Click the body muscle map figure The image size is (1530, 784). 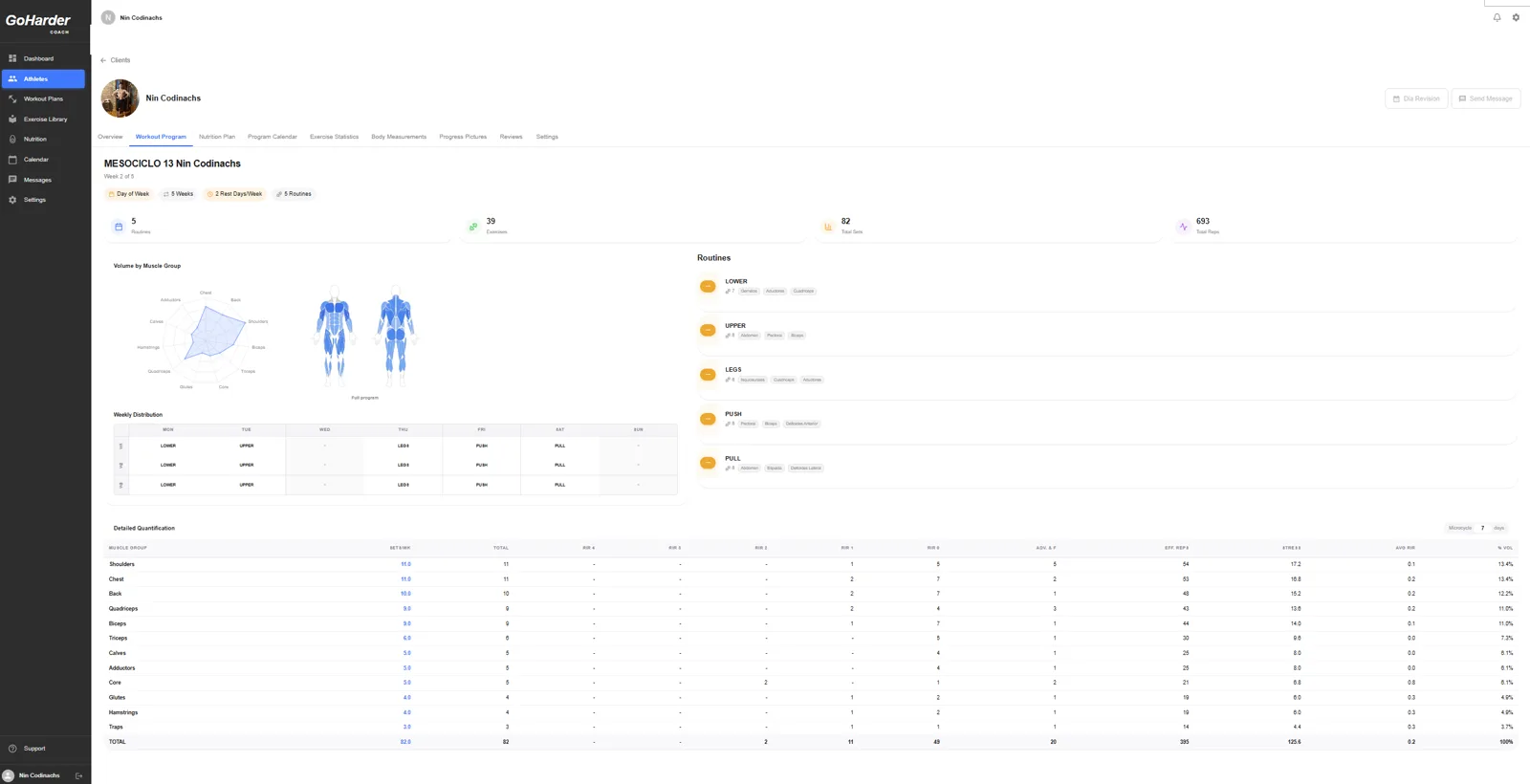tap(364, 335)
